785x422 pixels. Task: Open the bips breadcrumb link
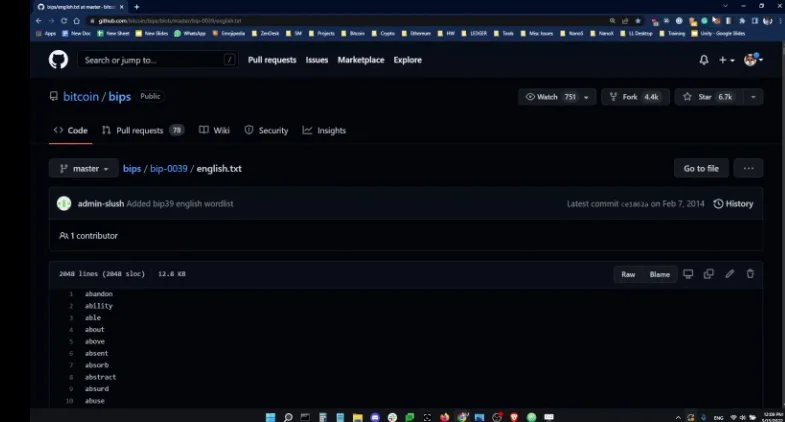[132, 169]
